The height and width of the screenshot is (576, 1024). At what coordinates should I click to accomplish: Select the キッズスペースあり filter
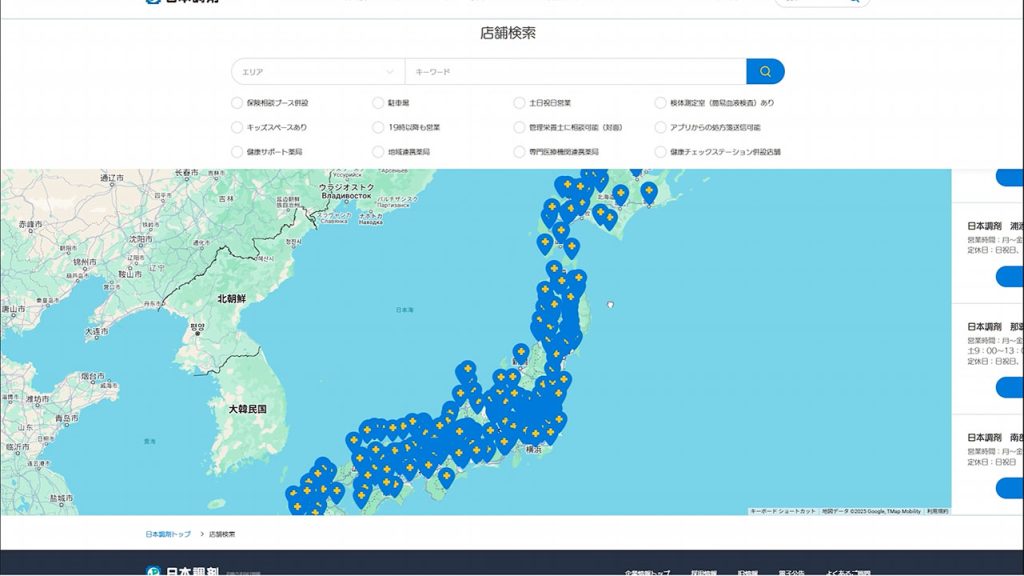tap(237, 127)
